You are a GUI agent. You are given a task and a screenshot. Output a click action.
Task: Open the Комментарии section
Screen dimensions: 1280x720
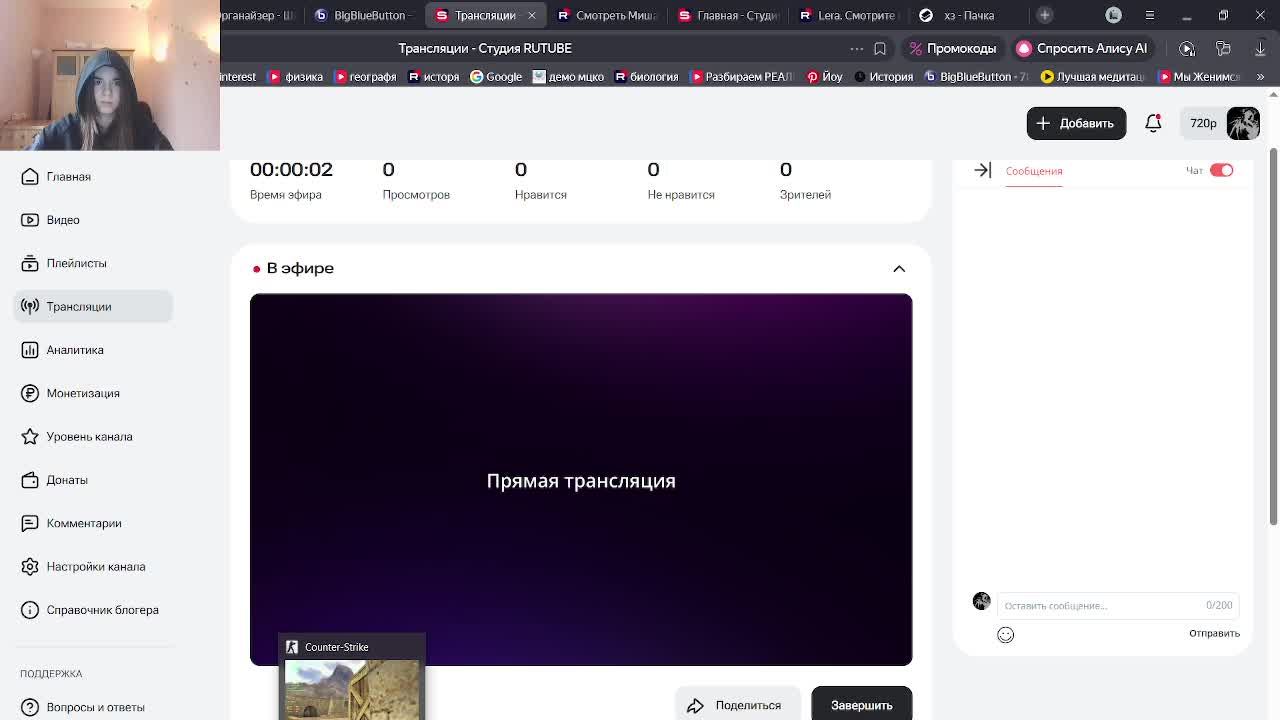[x=71, y=523]
